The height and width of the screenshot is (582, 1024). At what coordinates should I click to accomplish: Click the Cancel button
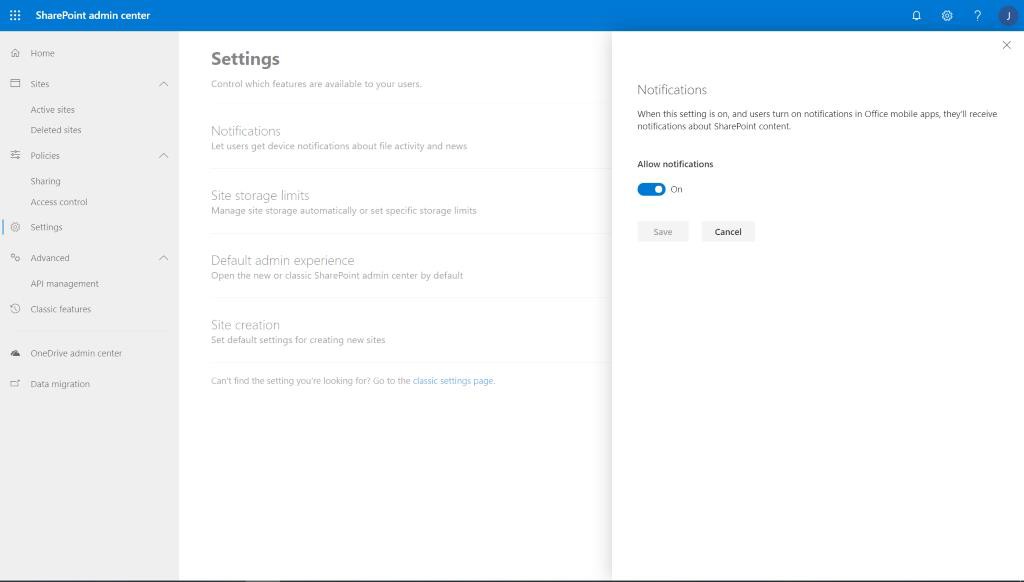pos(728,232)
